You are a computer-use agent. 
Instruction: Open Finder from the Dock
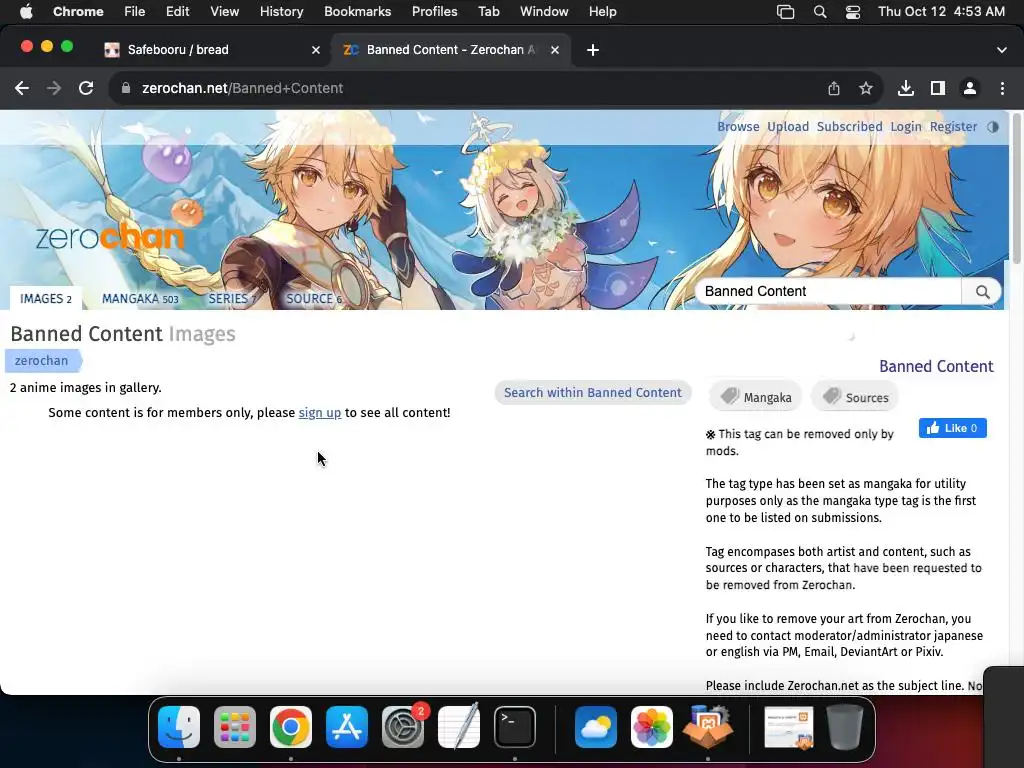pos(179,727)
